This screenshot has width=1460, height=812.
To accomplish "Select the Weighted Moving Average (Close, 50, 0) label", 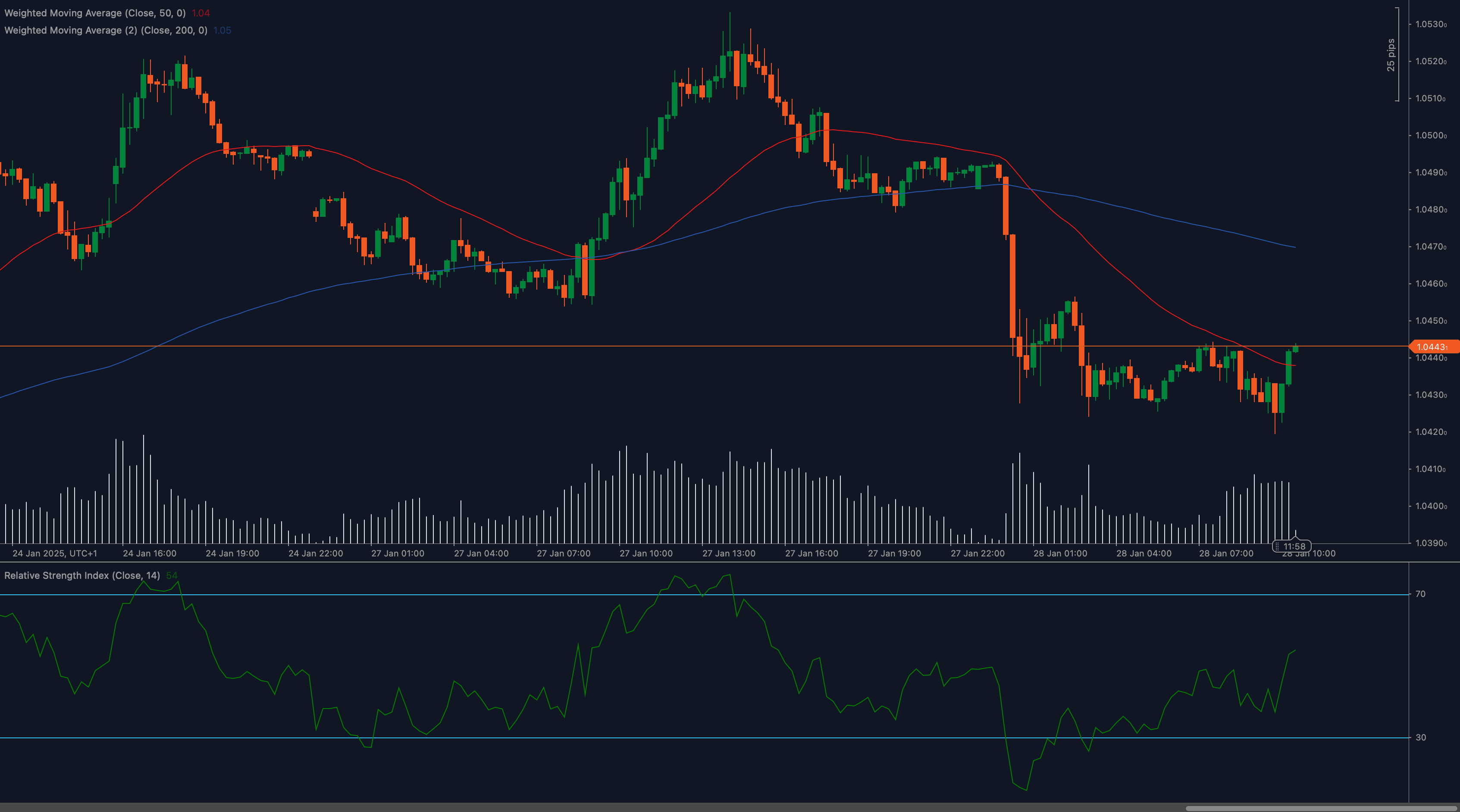I will point(95,13).
